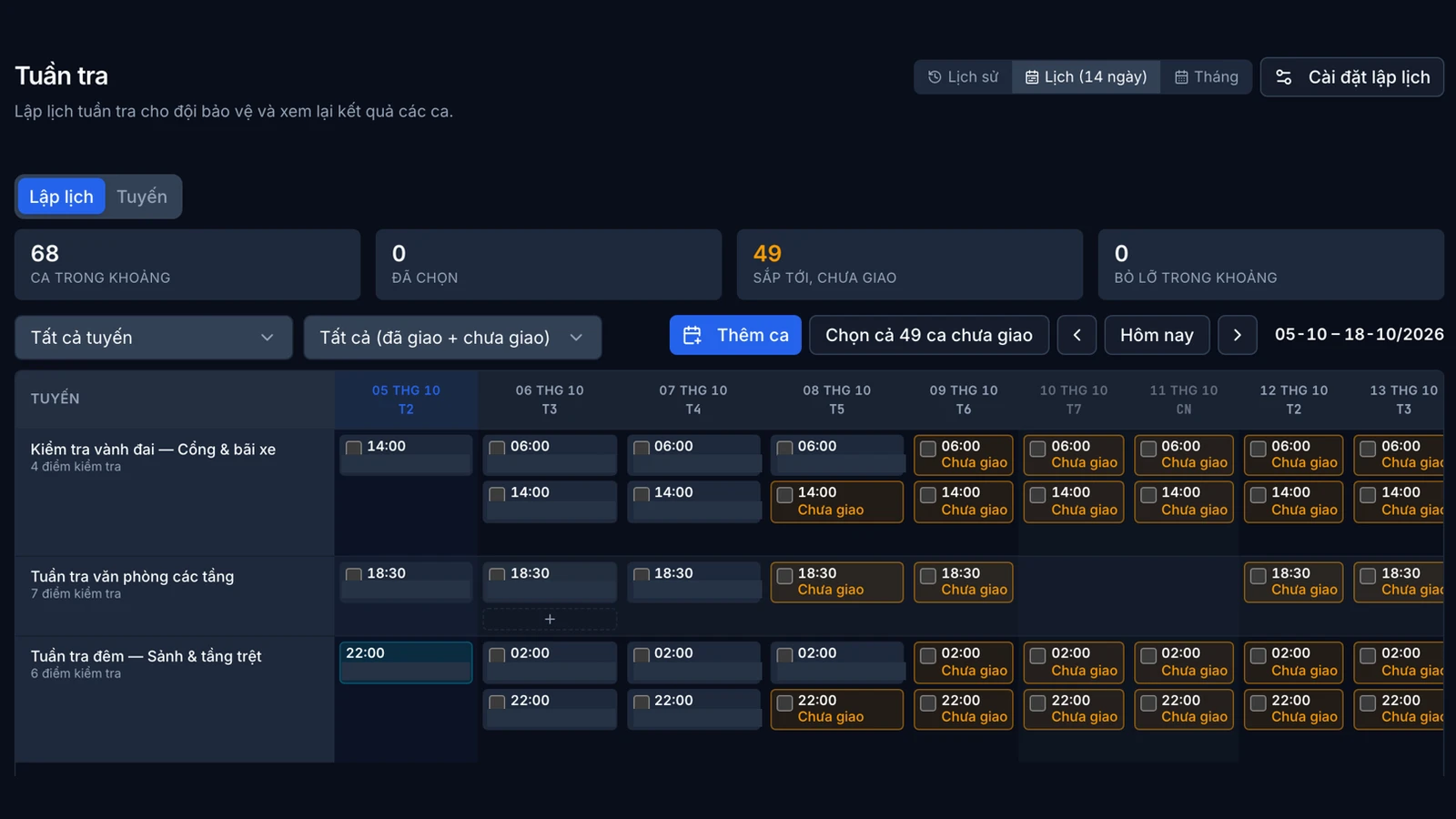Add a shift with the plus cell under 06 THG 10
This screenshot has height=819, width=1456.
coord(550,619)
